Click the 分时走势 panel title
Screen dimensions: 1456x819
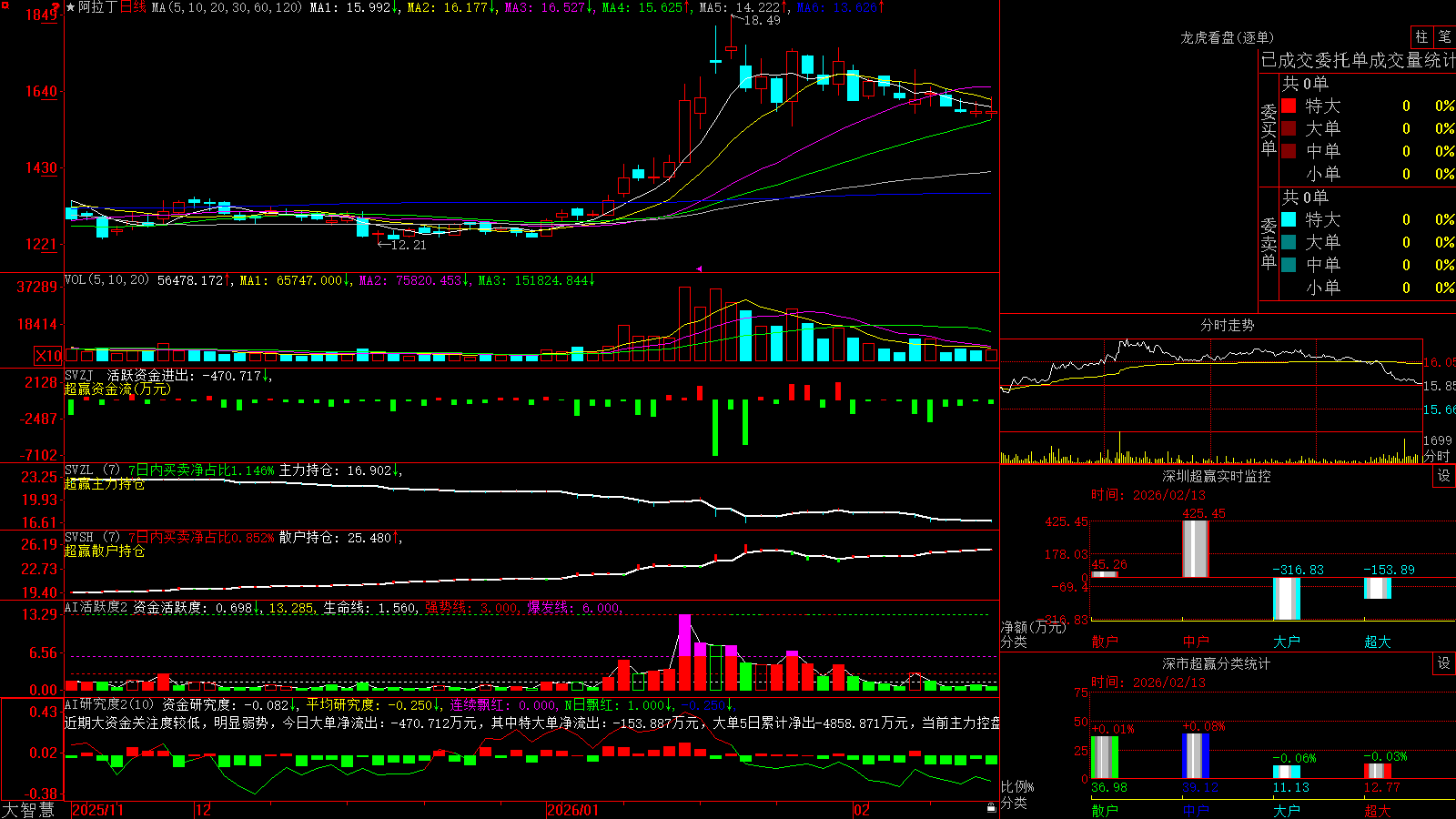tap(1228, 325)
